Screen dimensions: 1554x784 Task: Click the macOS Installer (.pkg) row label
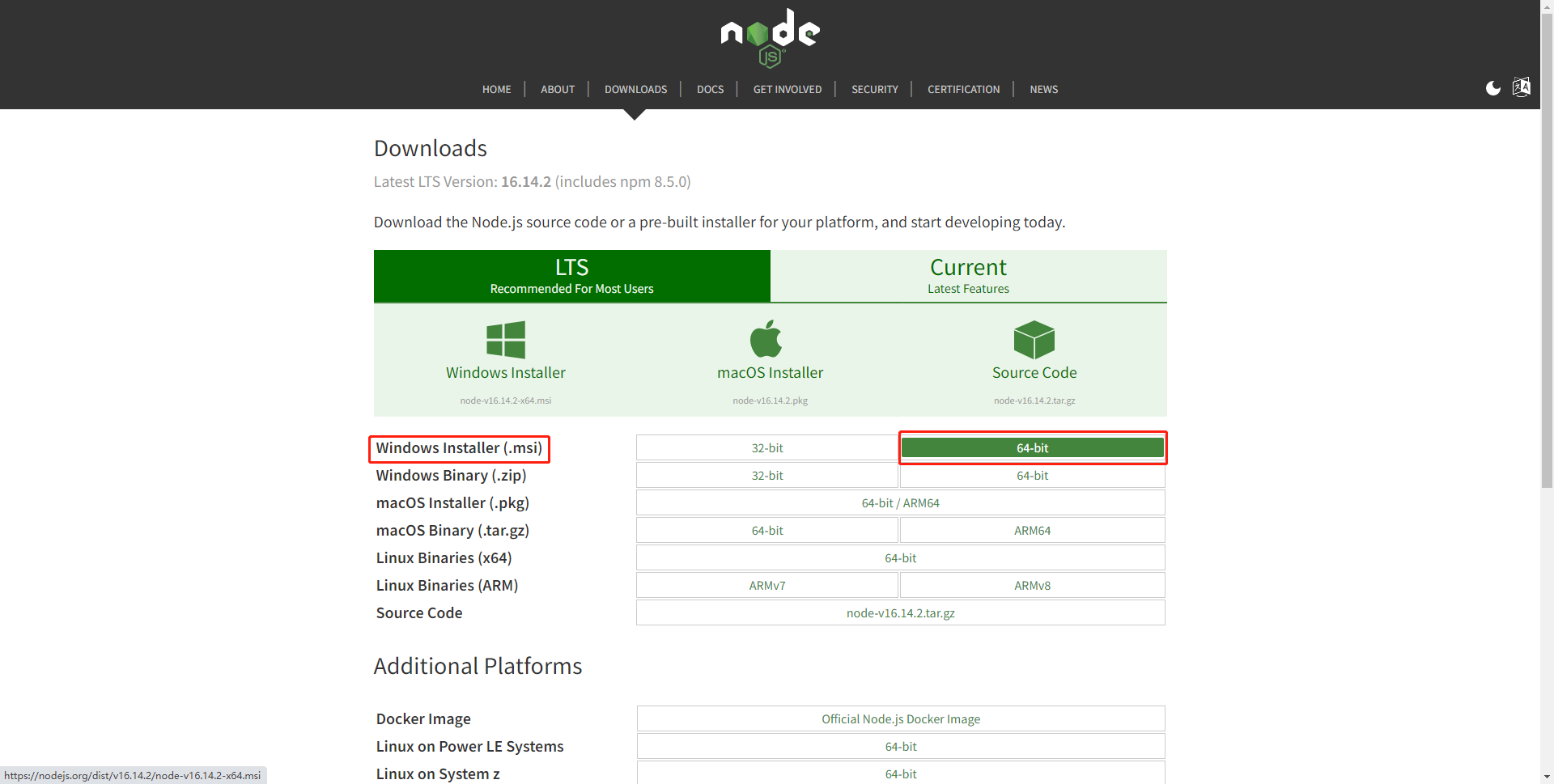point(452,503)
